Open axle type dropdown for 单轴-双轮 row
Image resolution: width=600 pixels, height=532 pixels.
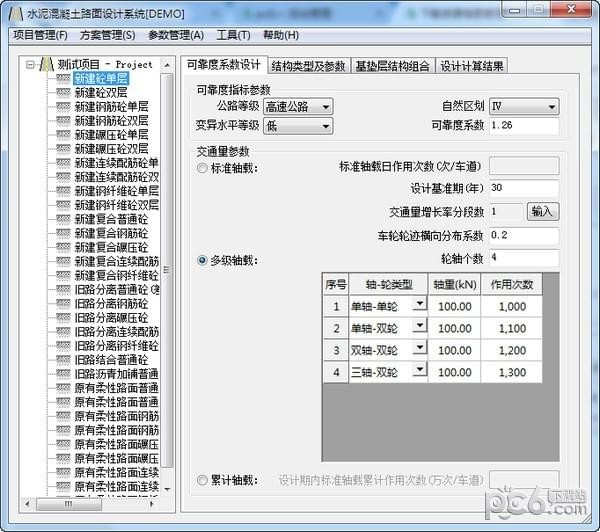(x=420, y=326)
